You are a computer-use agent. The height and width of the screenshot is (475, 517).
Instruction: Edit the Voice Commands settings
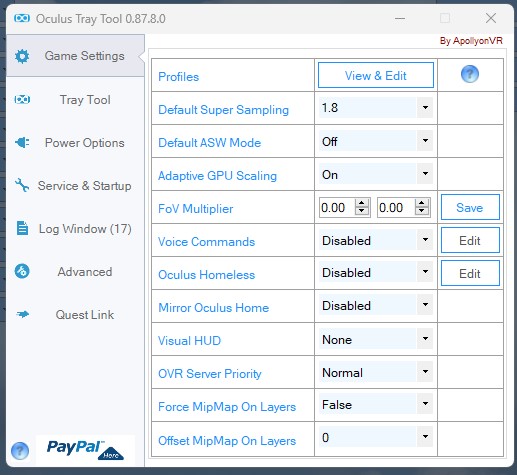(x=470, y=240)
